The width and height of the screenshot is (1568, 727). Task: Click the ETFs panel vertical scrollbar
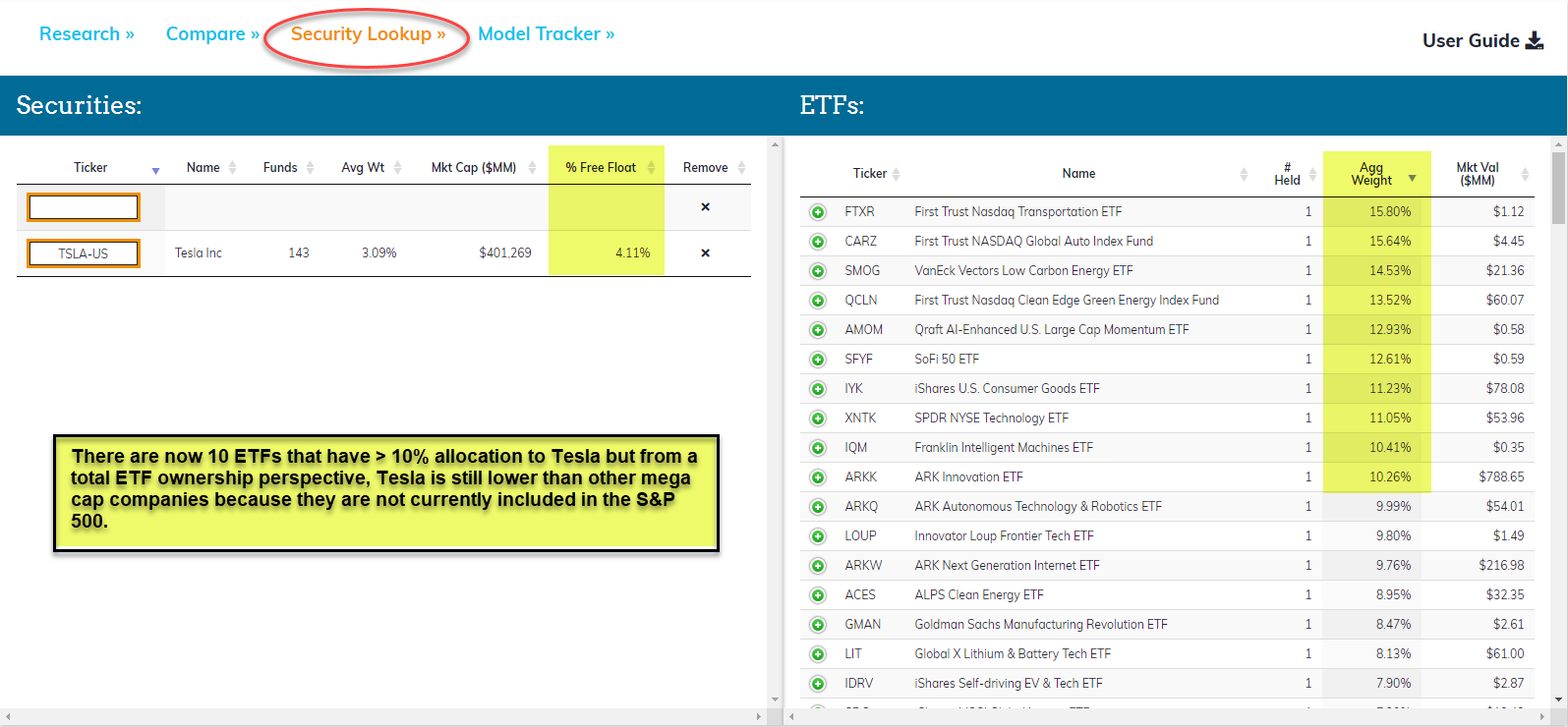[x=1558, y=187]
